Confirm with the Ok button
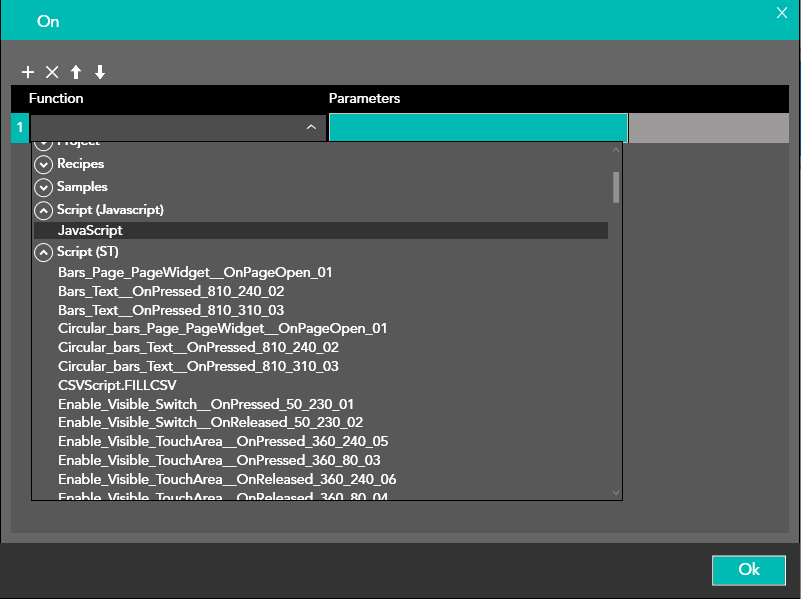Screen dimensions: 801x599 click(748, 570)
